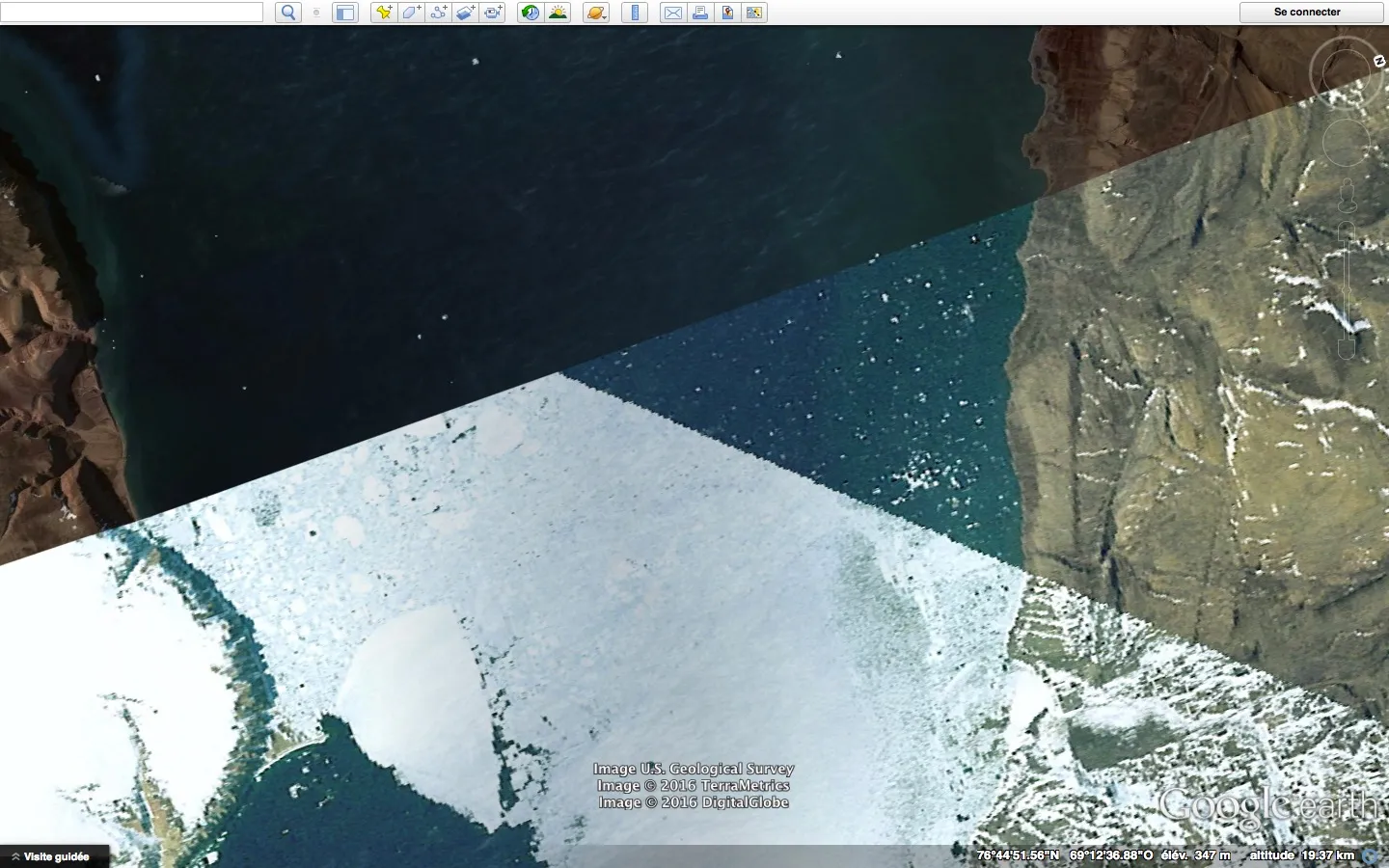Print the current map view
Image resolution: width=1389 pixels, height=868 pixels.
click(699, 13)
